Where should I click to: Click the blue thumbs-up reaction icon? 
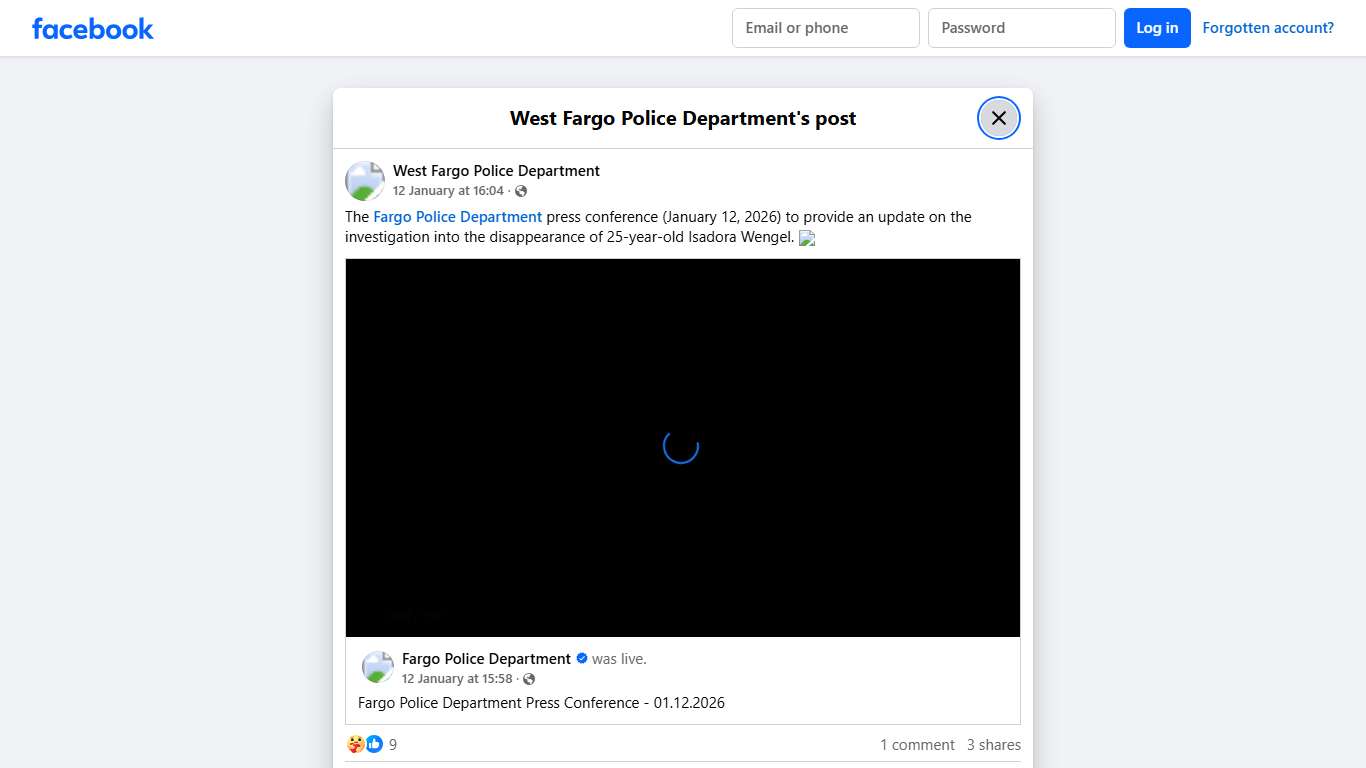[374, 744]
